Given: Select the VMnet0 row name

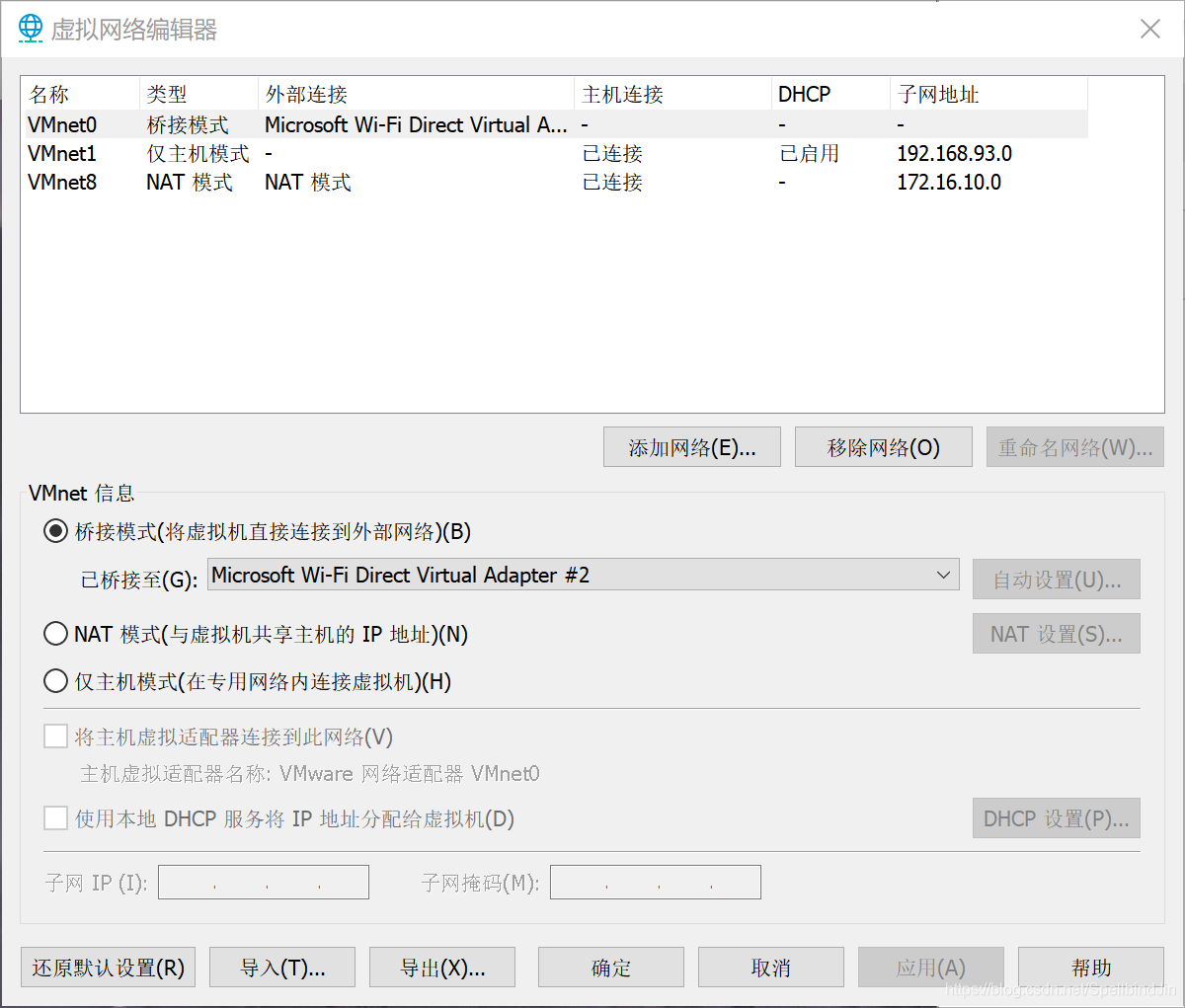Looking at the screenshot, I should 62,124.
